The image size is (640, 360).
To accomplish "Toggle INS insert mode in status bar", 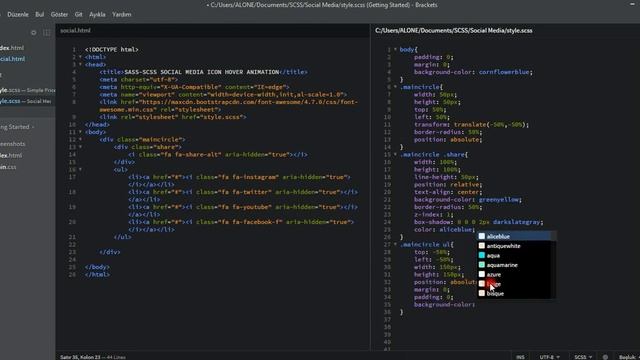I will tap(520, 357).
